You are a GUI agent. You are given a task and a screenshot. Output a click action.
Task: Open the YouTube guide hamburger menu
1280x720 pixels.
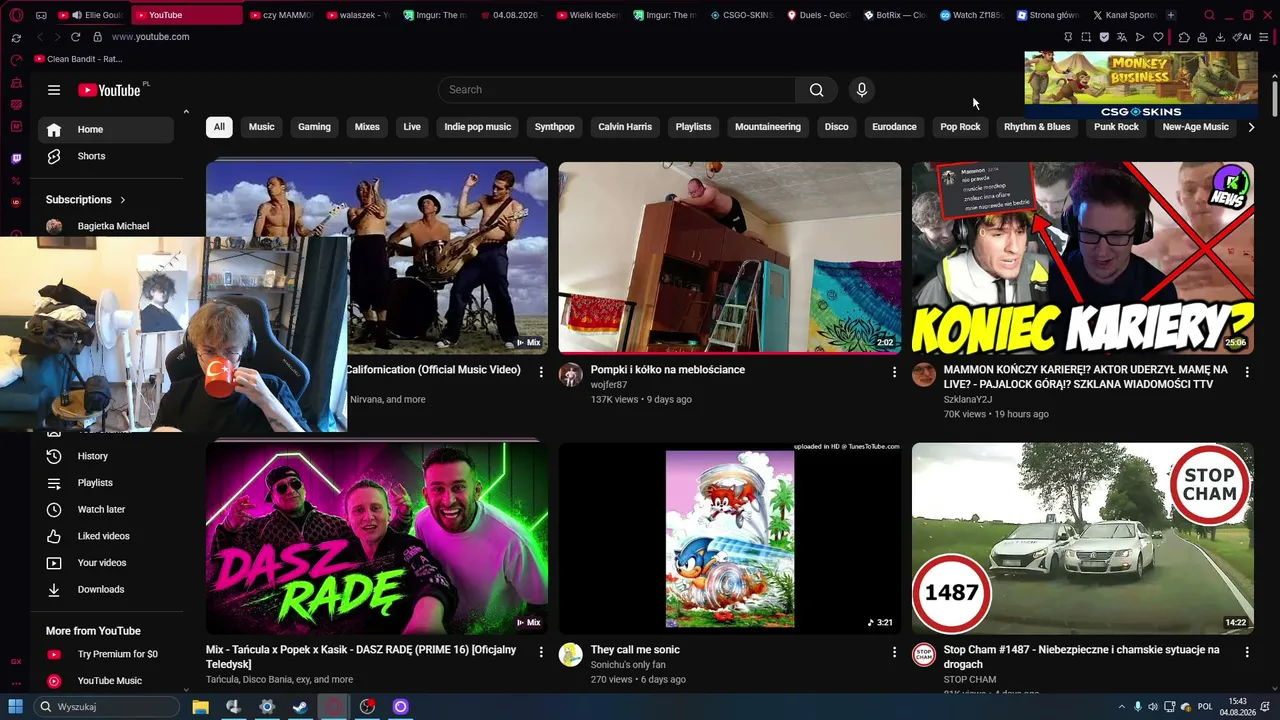point(54,90)
